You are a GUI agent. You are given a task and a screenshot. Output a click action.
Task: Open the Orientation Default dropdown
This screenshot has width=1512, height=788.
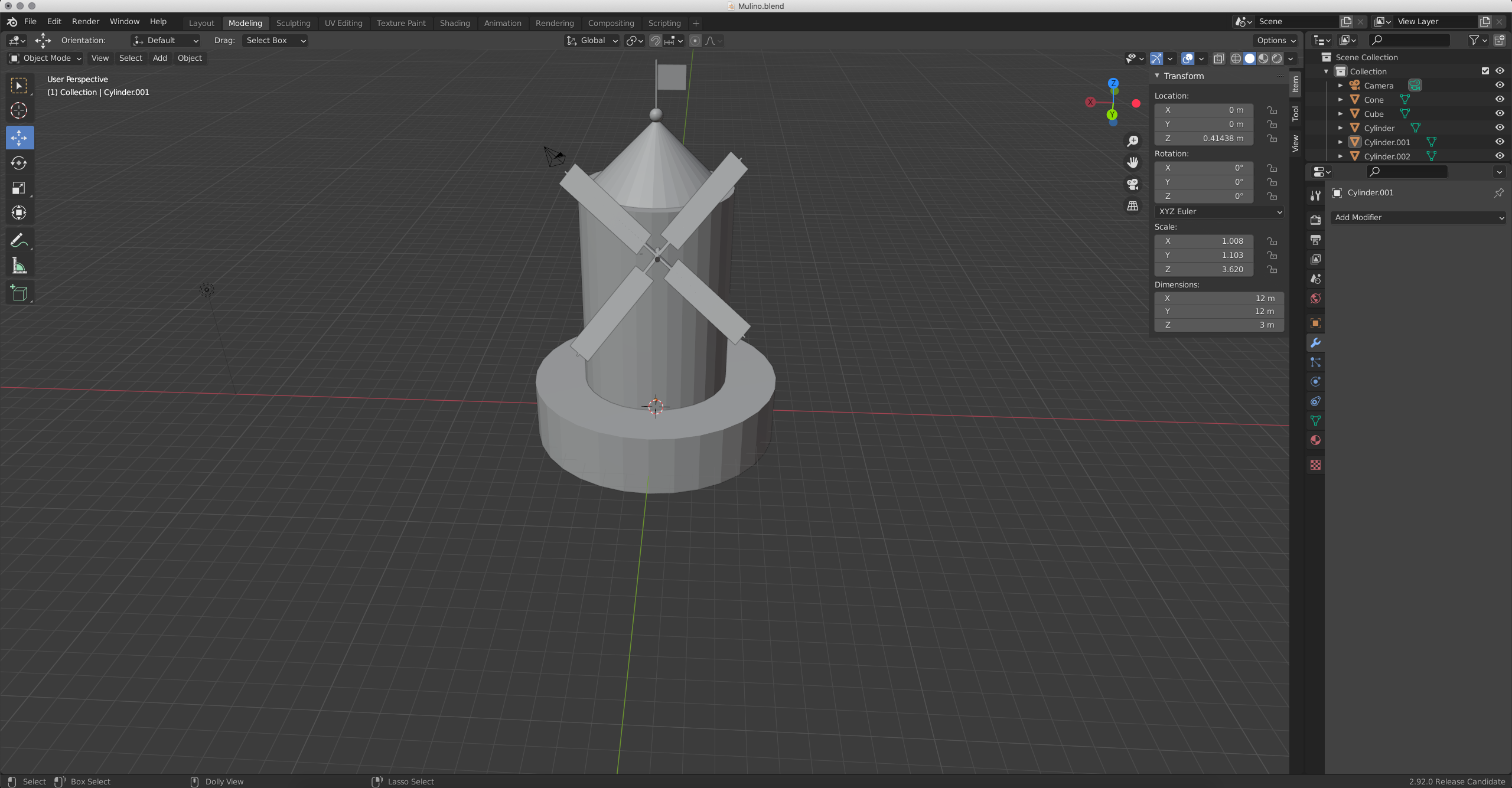tap(165, 41)
